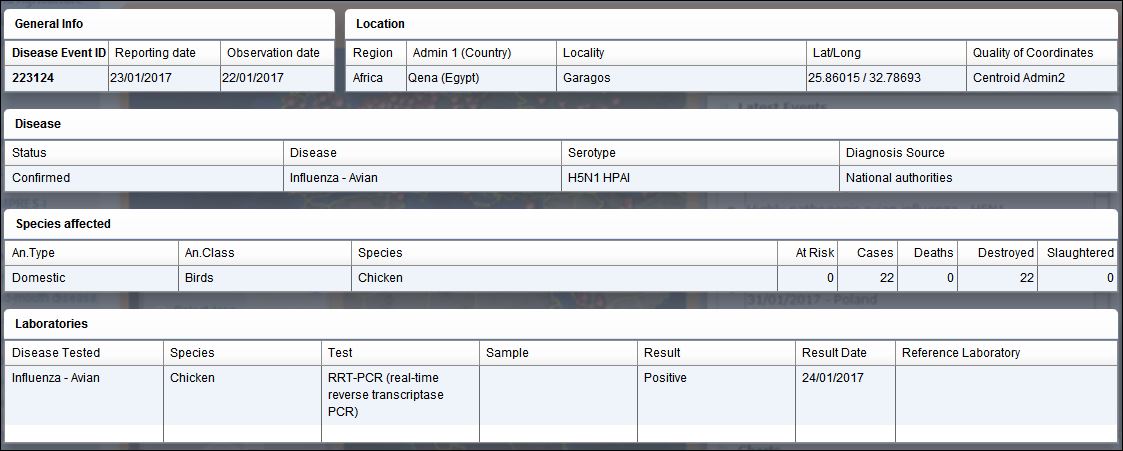
Task: Select the Destroyed count value 22
Action: tap(1027, 278)
